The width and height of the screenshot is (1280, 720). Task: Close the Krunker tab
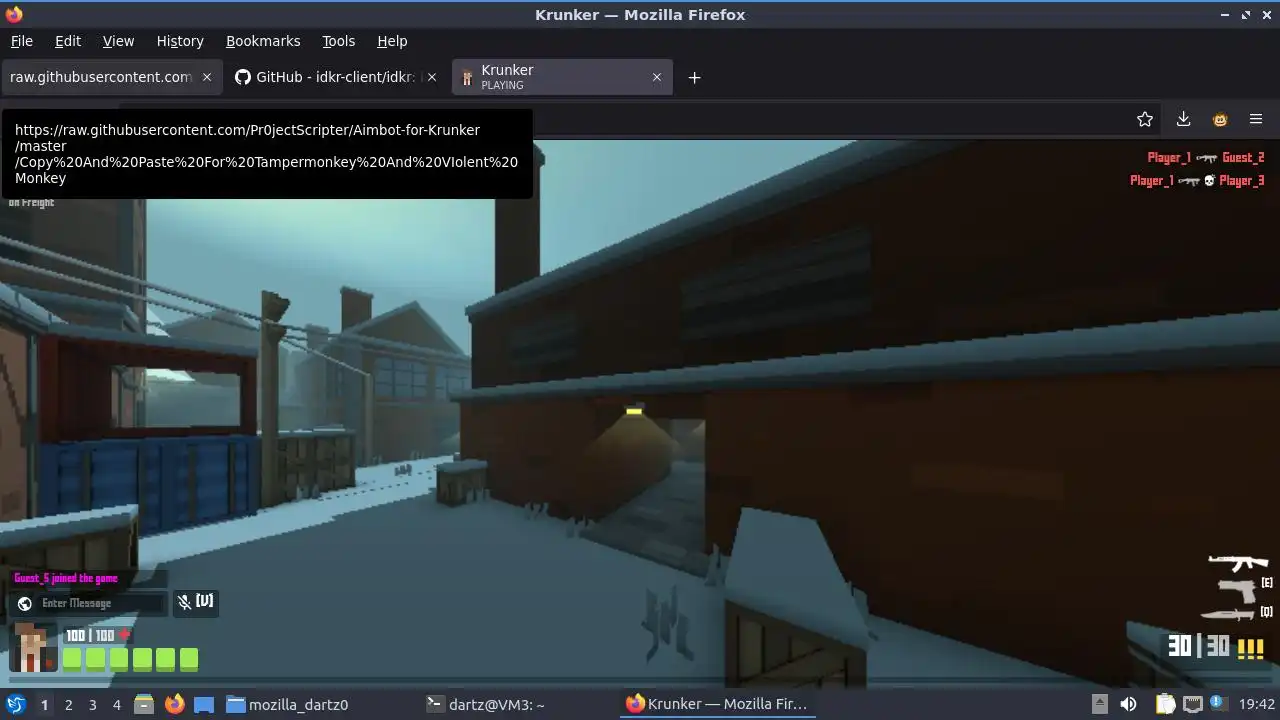point(657,77)
